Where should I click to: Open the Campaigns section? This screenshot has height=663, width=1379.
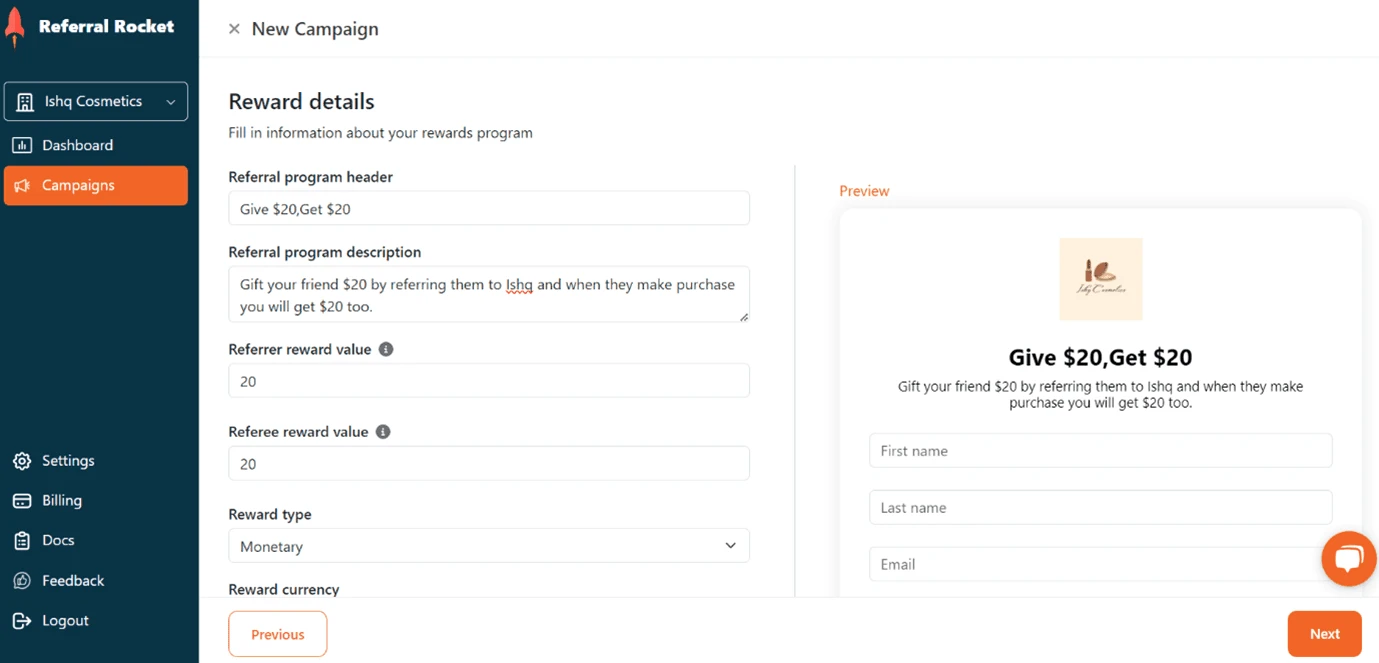coord(78,185)
